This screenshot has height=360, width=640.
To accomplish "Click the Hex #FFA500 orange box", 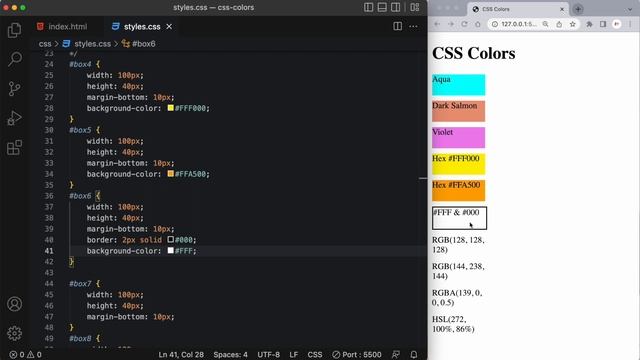I will click(x=458, y=190).
